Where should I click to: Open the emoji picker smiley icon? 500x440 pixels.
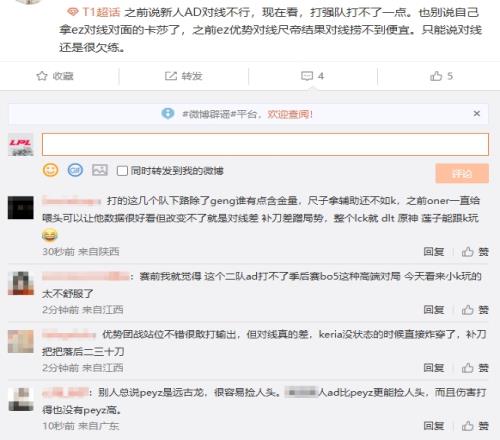pos(51,170)
